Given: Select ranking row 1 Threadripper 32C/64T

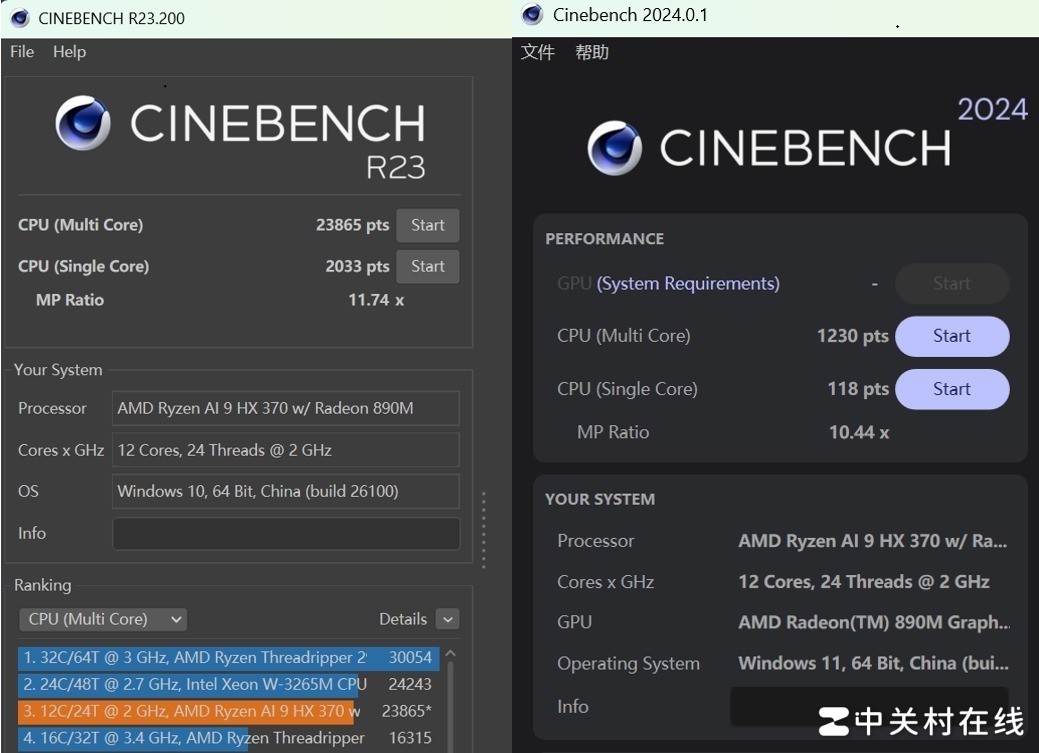Looking at the screenshot, I should 229,658.
